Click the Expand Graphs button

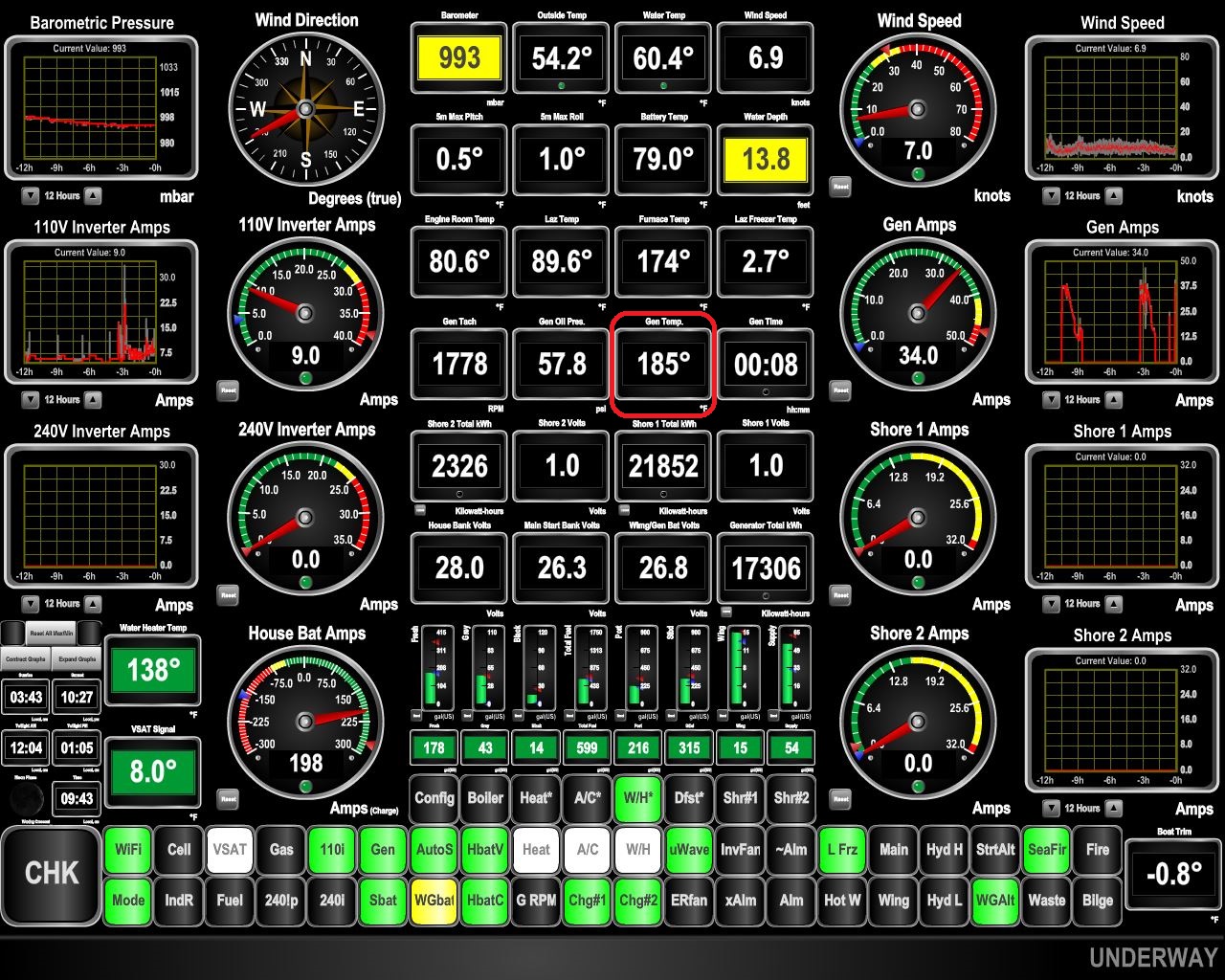[x=77, y=658]
